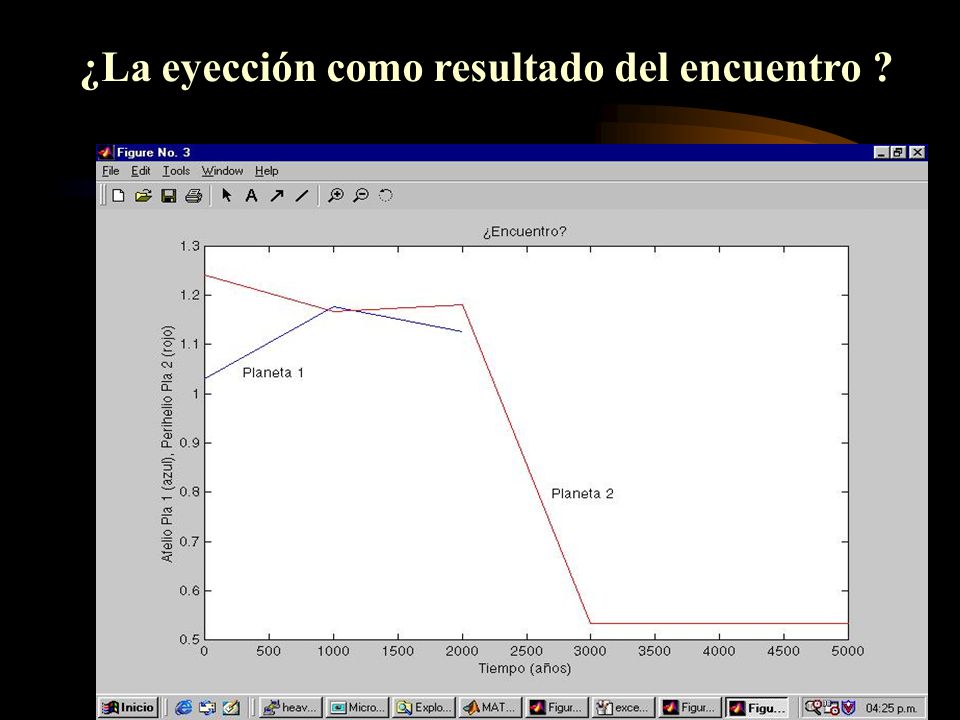Click the slide heading '¿La eyección como resultado del encuentro ?'
The width and height of the screenshot is (960, 720).
click(x=486, y=67)
